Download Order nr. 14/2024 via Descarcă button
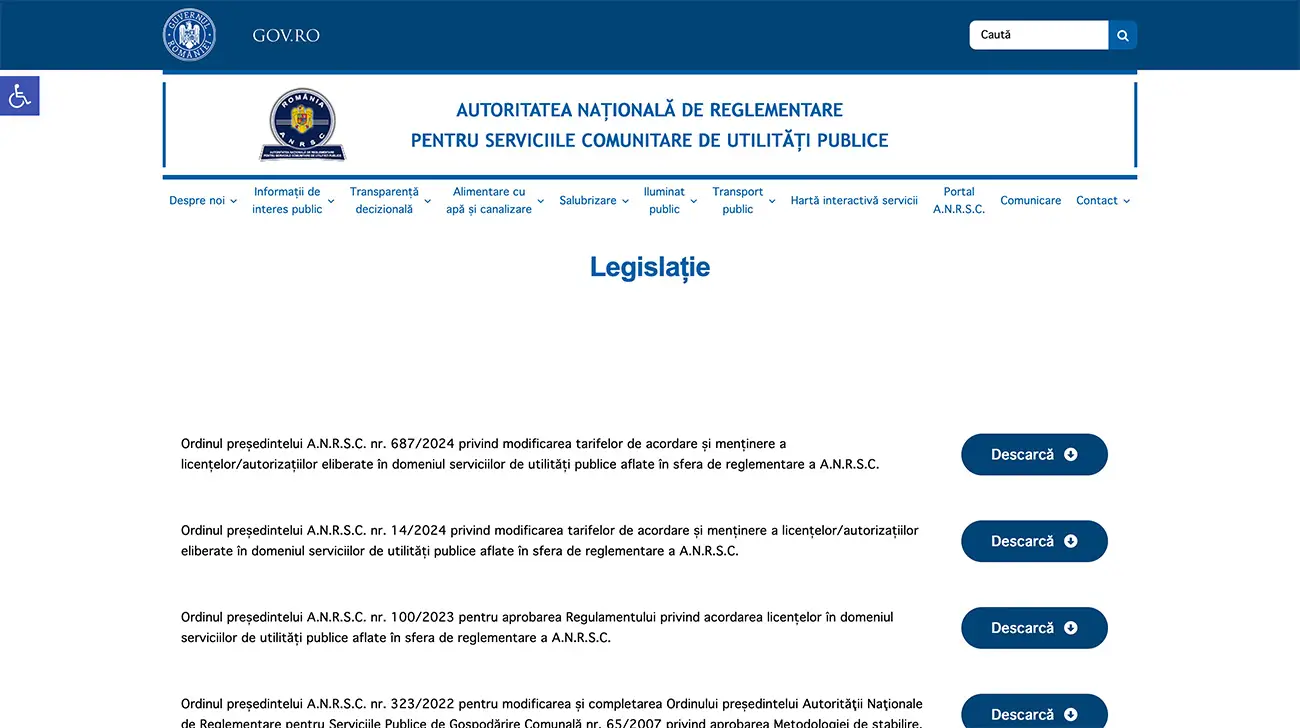 coord(1034,541)
